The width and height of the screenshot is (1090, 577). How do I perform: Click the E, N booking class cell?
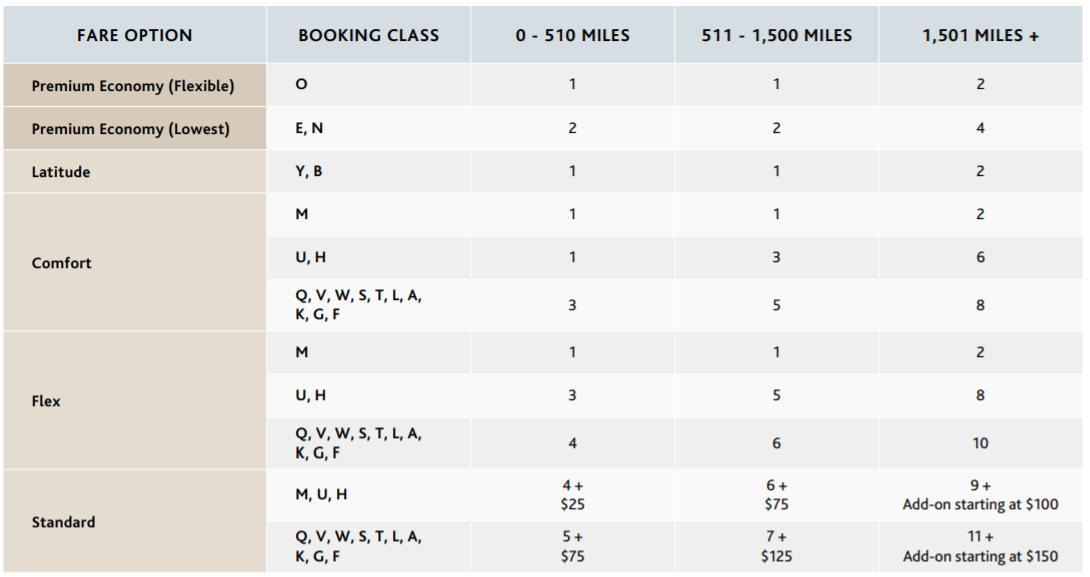point(309,129)
